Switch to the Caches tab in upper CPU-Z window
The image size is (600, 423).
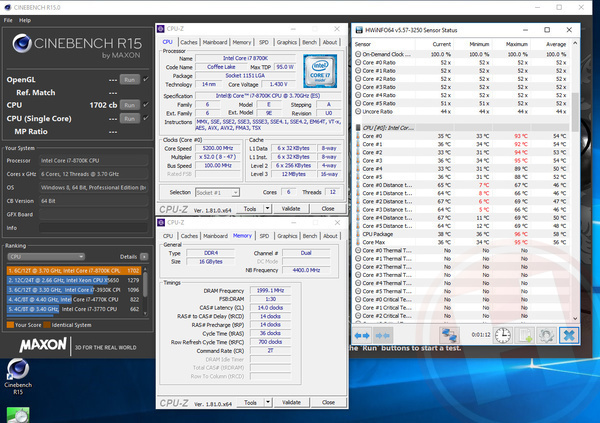(189, 42)
